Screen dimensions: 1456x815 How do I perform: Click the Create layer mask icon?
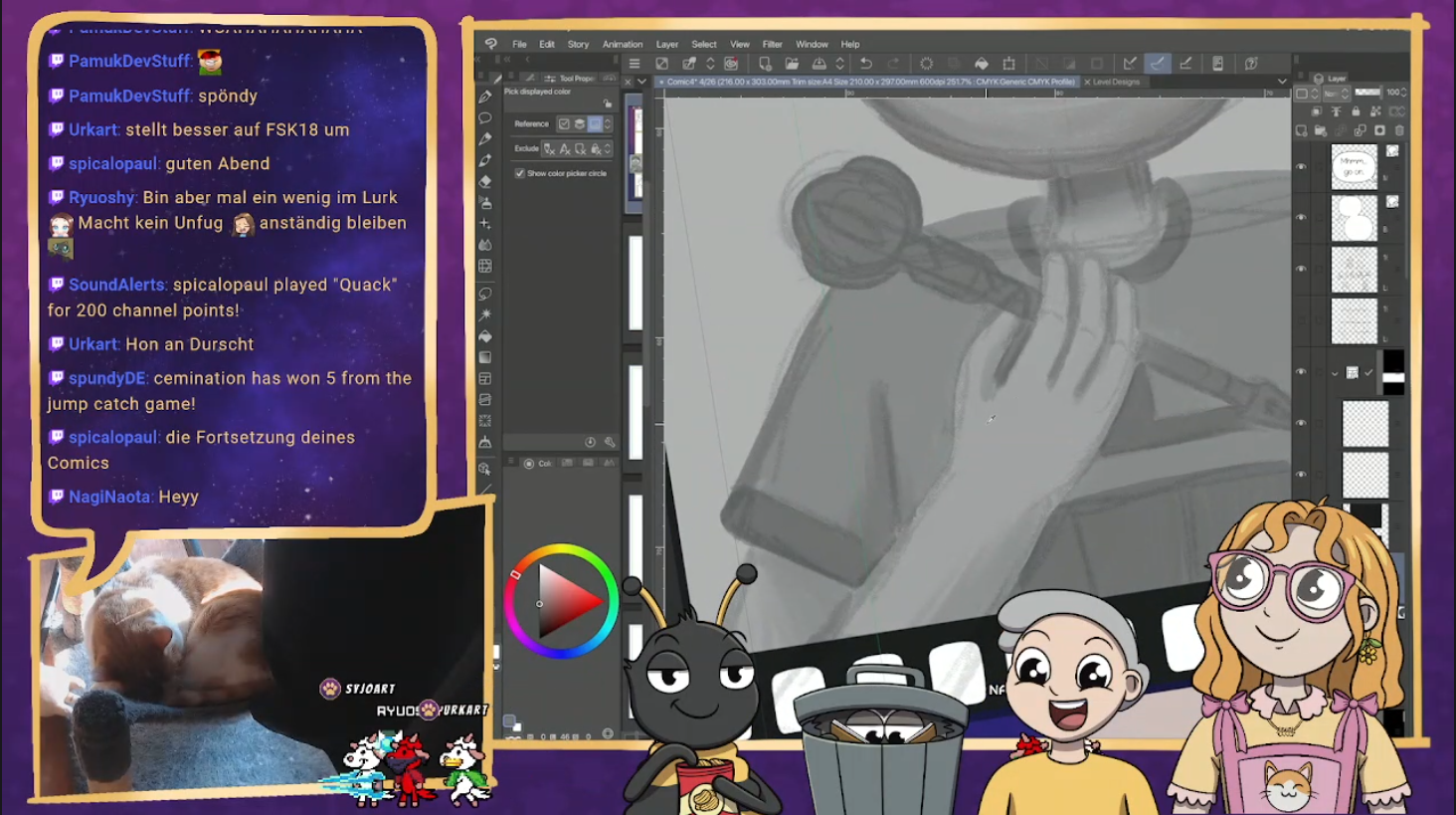tap(1379, 130)
